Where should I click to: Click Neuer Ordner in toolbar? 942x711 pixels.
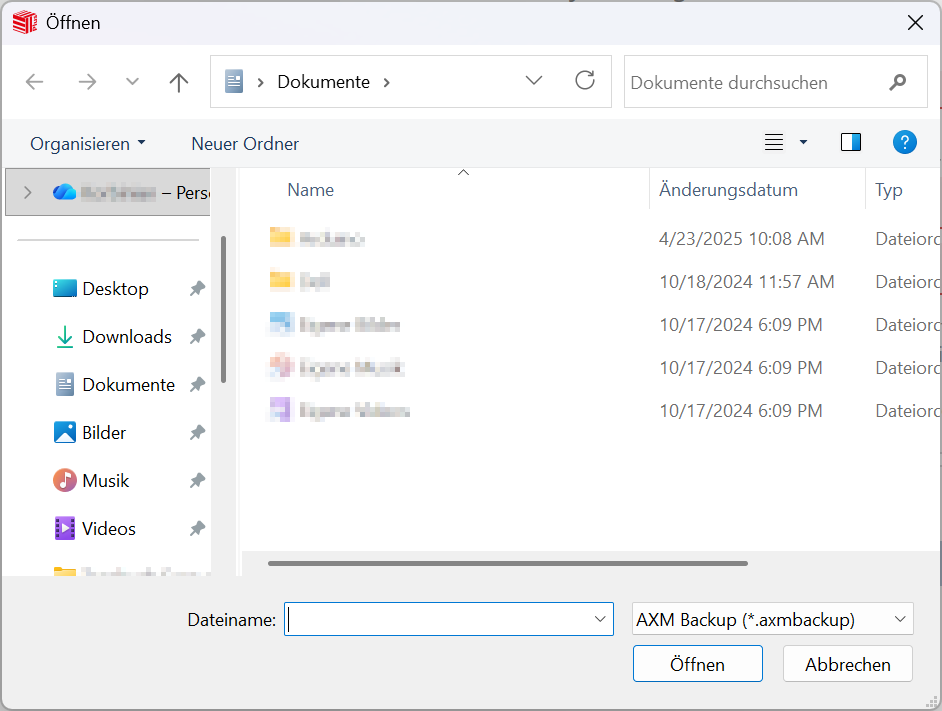coord(245,144)
